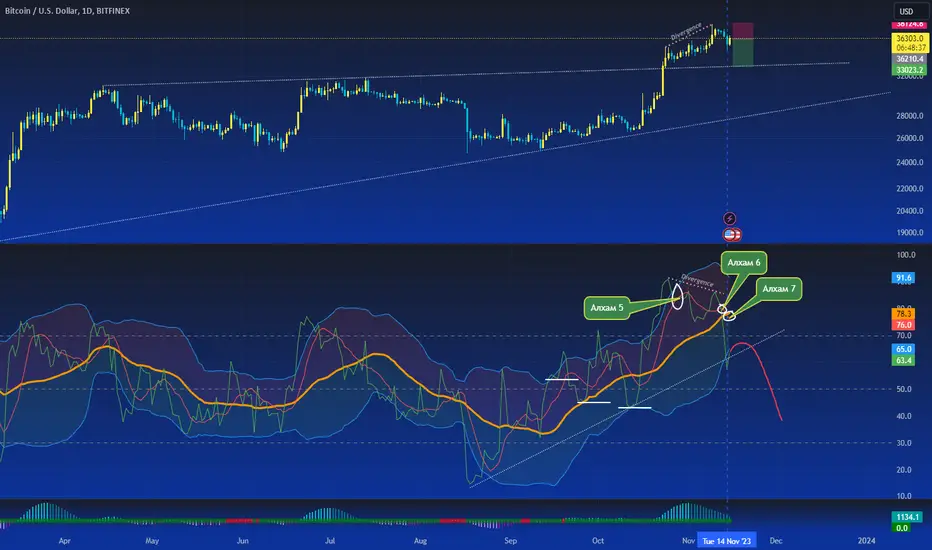Click the Jun label on time axis
The width and height of the screenshot is (932, 550).
click(x=243, y=540)
